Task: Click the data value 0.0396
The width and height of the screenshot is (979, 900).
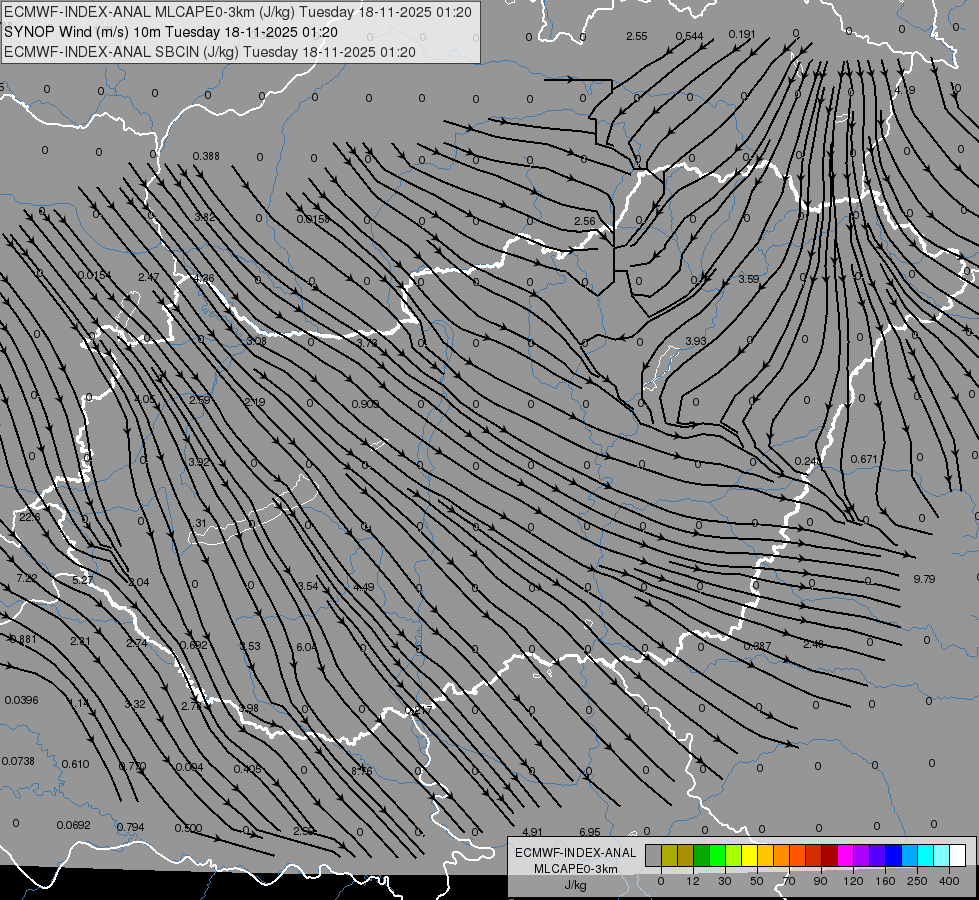Action: click(22, 700)
